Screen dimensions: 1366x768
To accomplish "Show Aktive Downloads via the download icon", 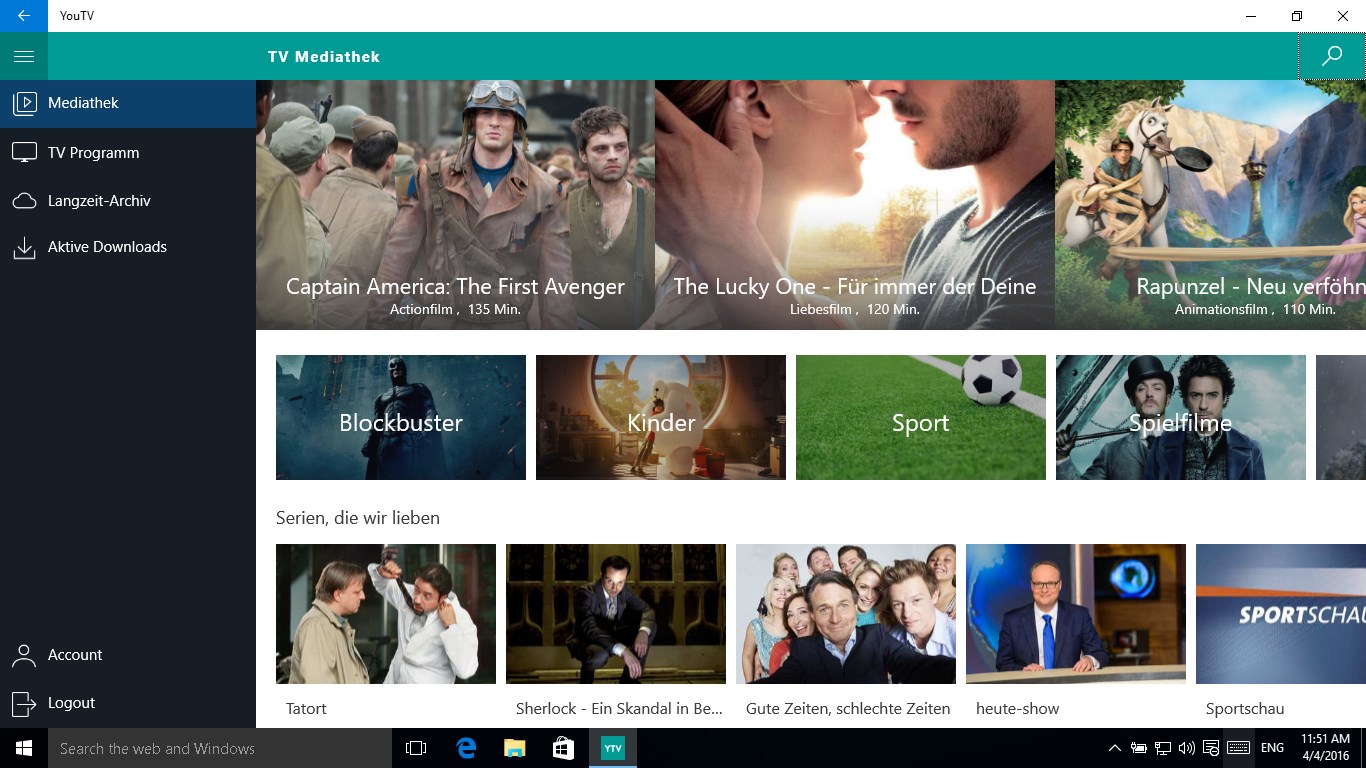I will pyautogui.click(x=24, y=246).
